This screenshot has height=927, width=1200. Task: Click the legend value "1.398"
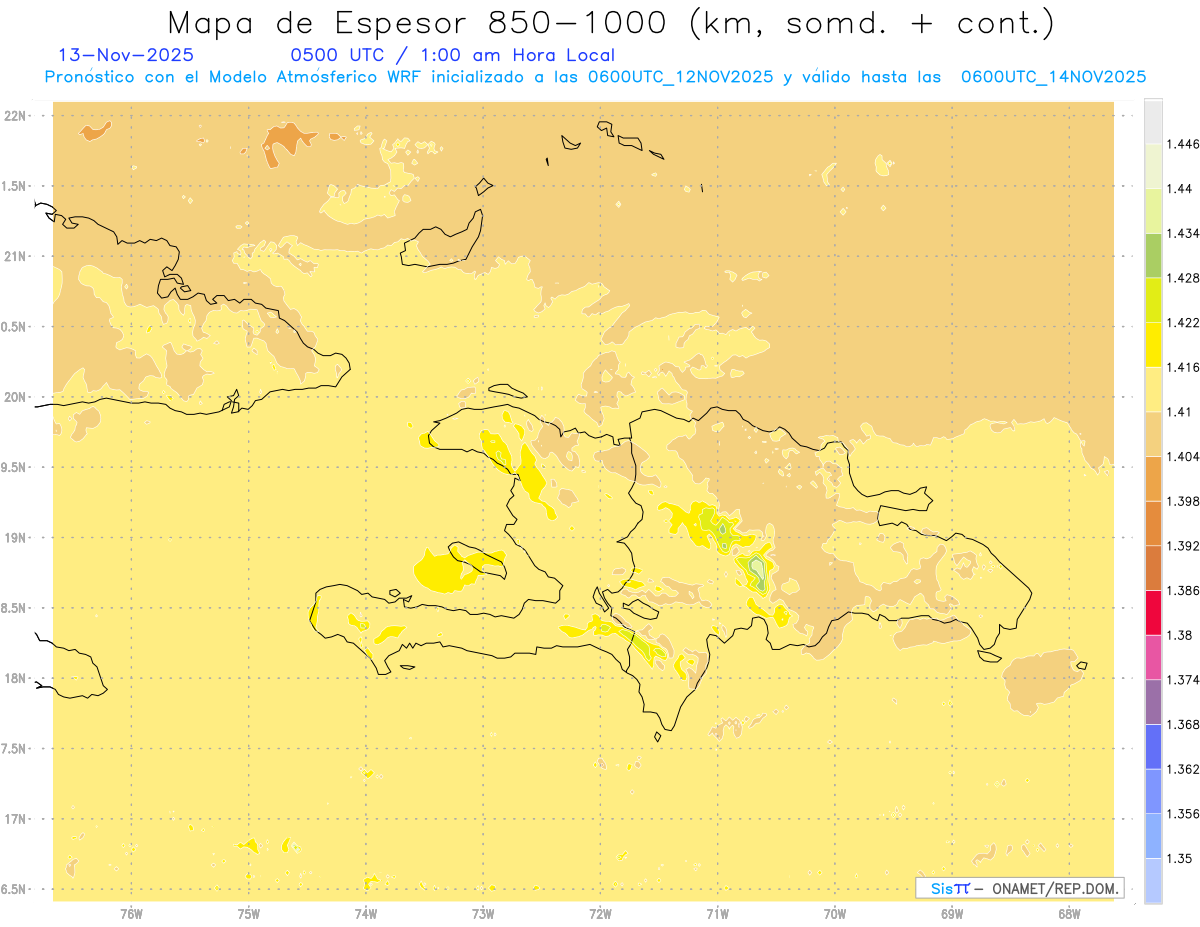(x=1183, y=501)
